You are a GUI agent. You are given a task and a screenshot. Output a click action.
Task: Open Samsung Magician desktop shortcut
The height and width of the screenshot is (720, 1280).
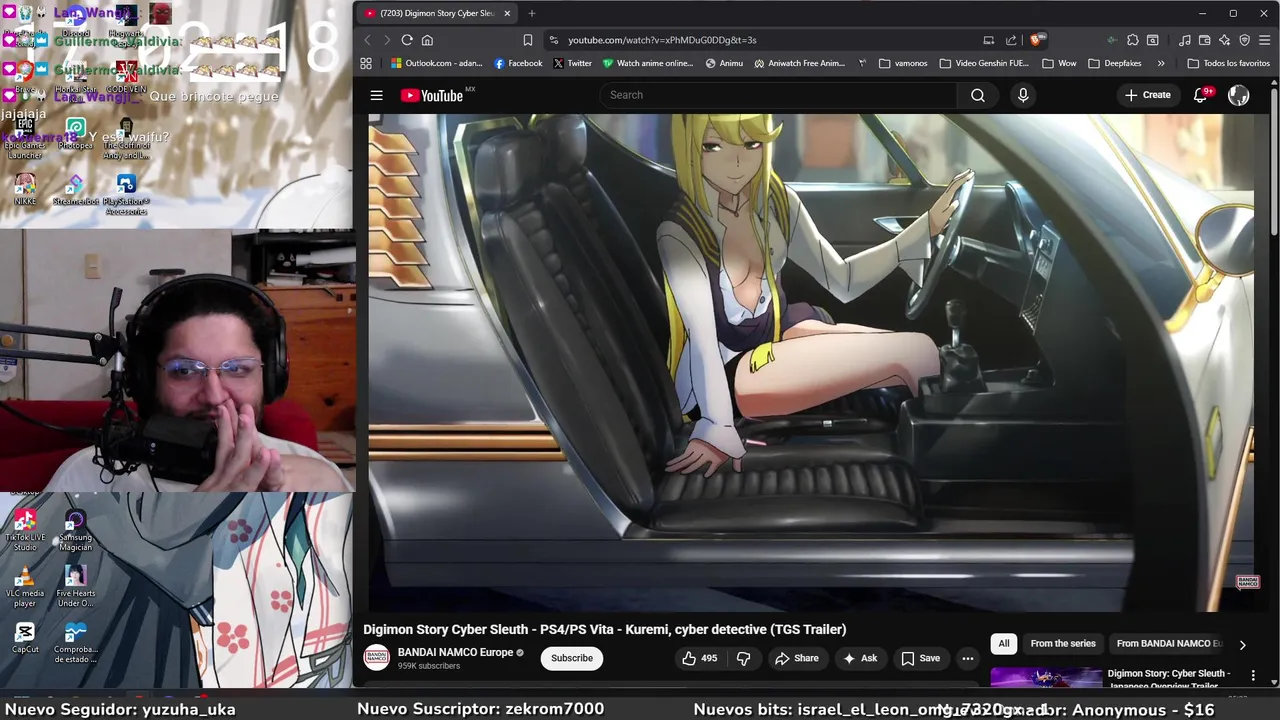coord(75,530)
